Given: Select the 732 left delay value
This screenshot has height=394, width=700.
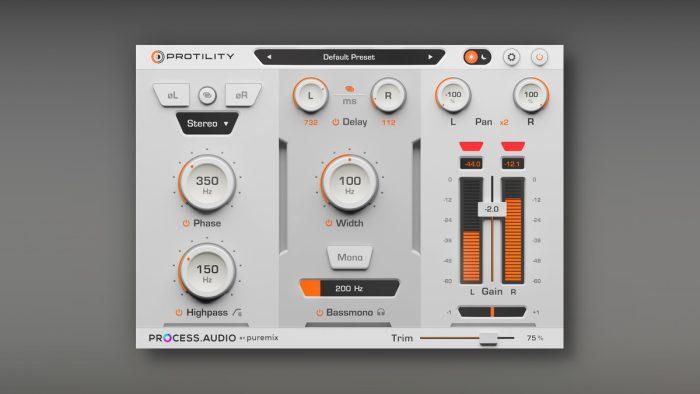Looking at the screenshot, I should [x=311, y=122].
